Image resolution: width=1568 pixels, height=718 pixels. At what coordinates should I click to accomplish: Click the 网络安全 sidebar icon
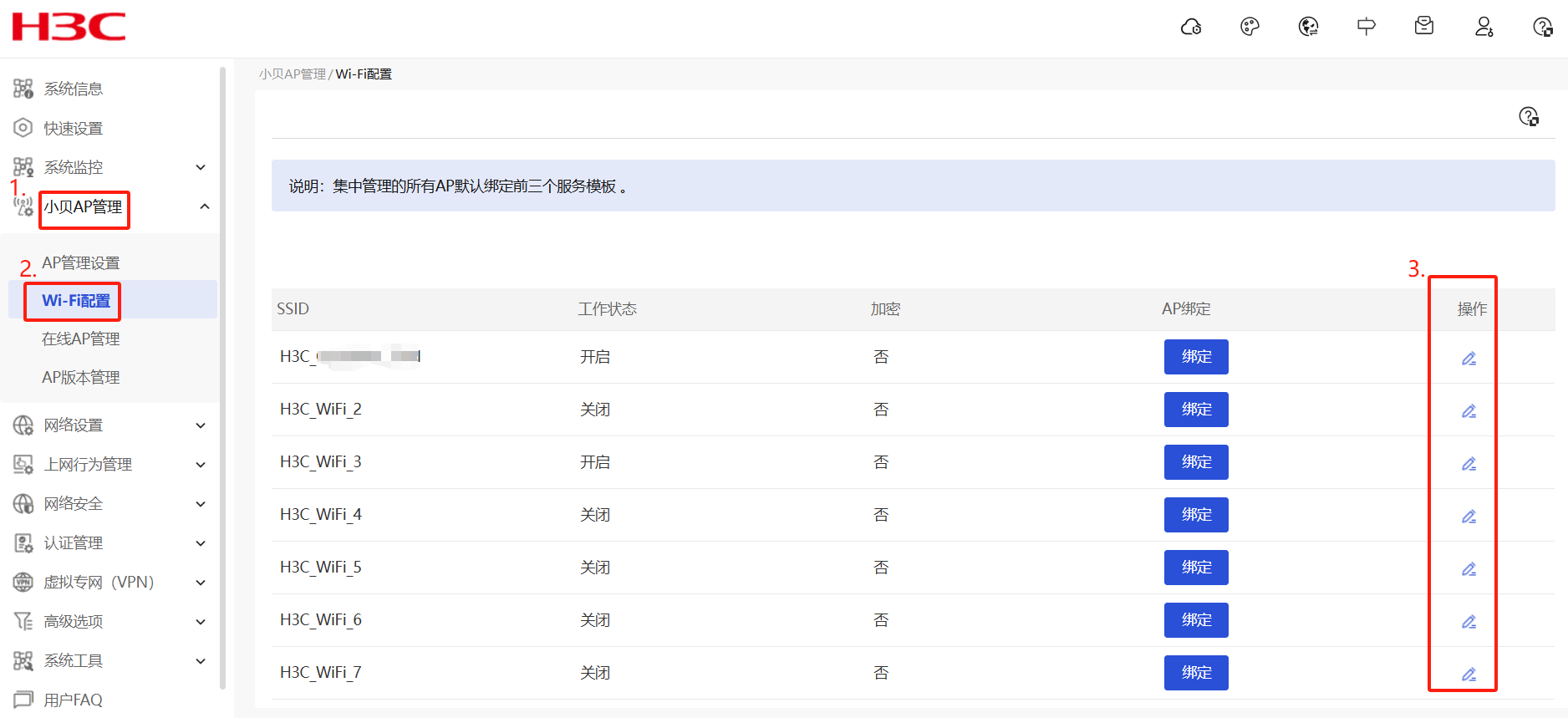click(x=23, y=504)
